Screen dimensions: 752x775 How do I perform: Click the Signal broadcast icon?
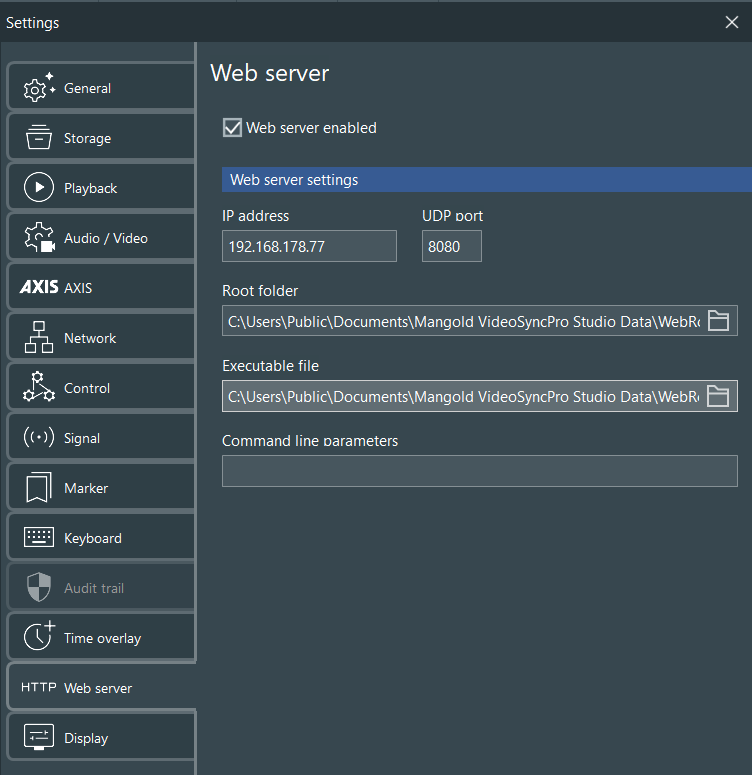click(x=39, y=437)
